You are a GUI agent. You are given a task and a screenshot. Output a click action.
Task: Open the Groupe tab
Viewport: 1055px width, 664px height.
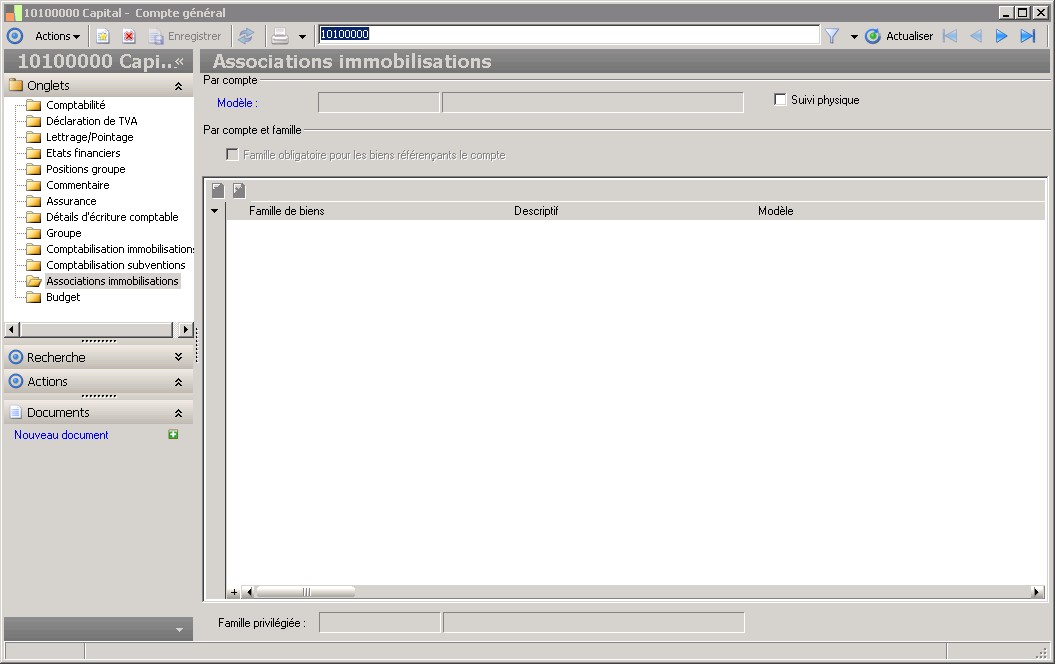[x=63, y=233]
